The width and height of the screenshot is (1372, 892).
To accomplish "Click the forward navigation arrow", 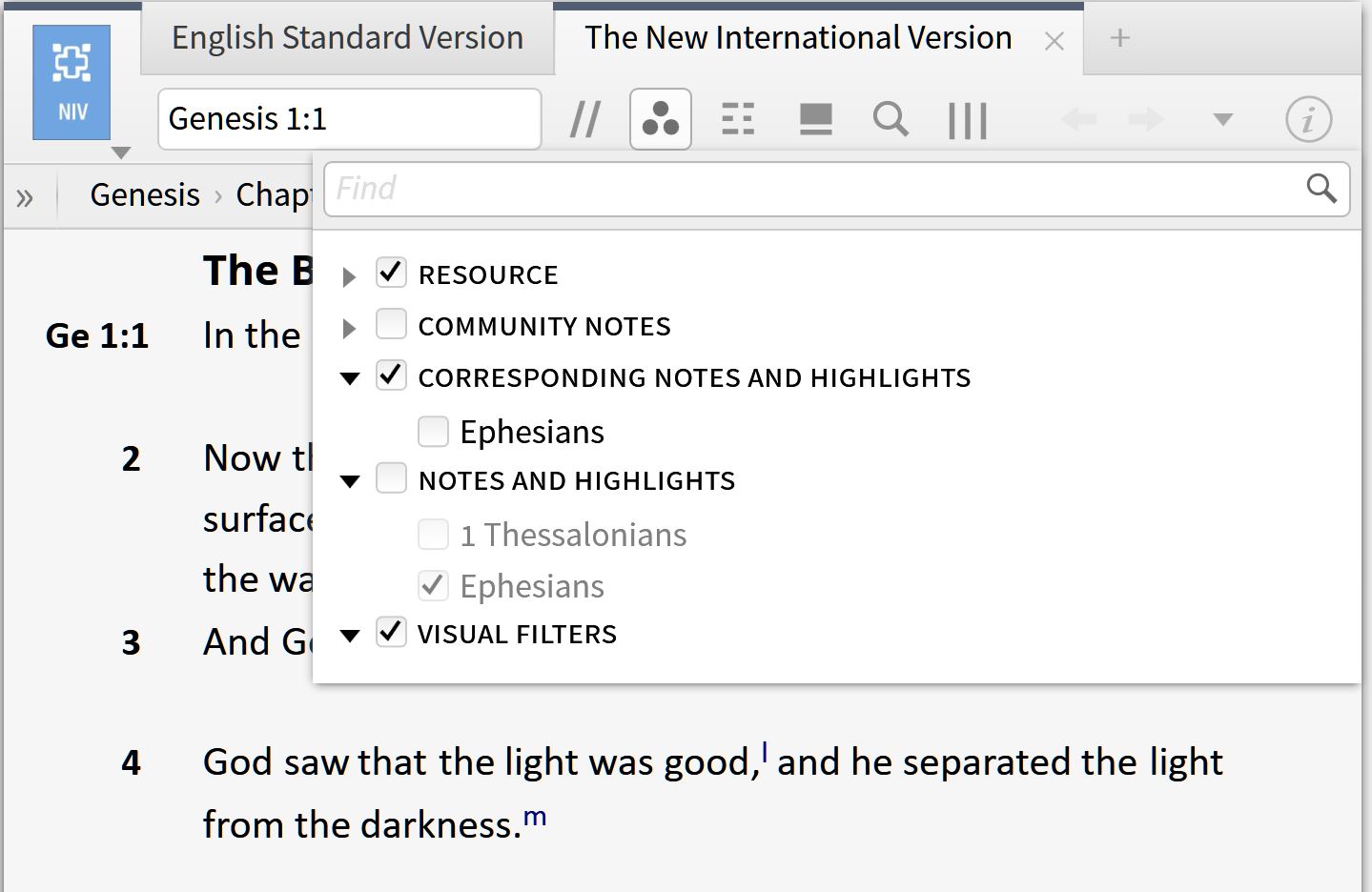I will pyautogui.click(x=1146, y=119).
